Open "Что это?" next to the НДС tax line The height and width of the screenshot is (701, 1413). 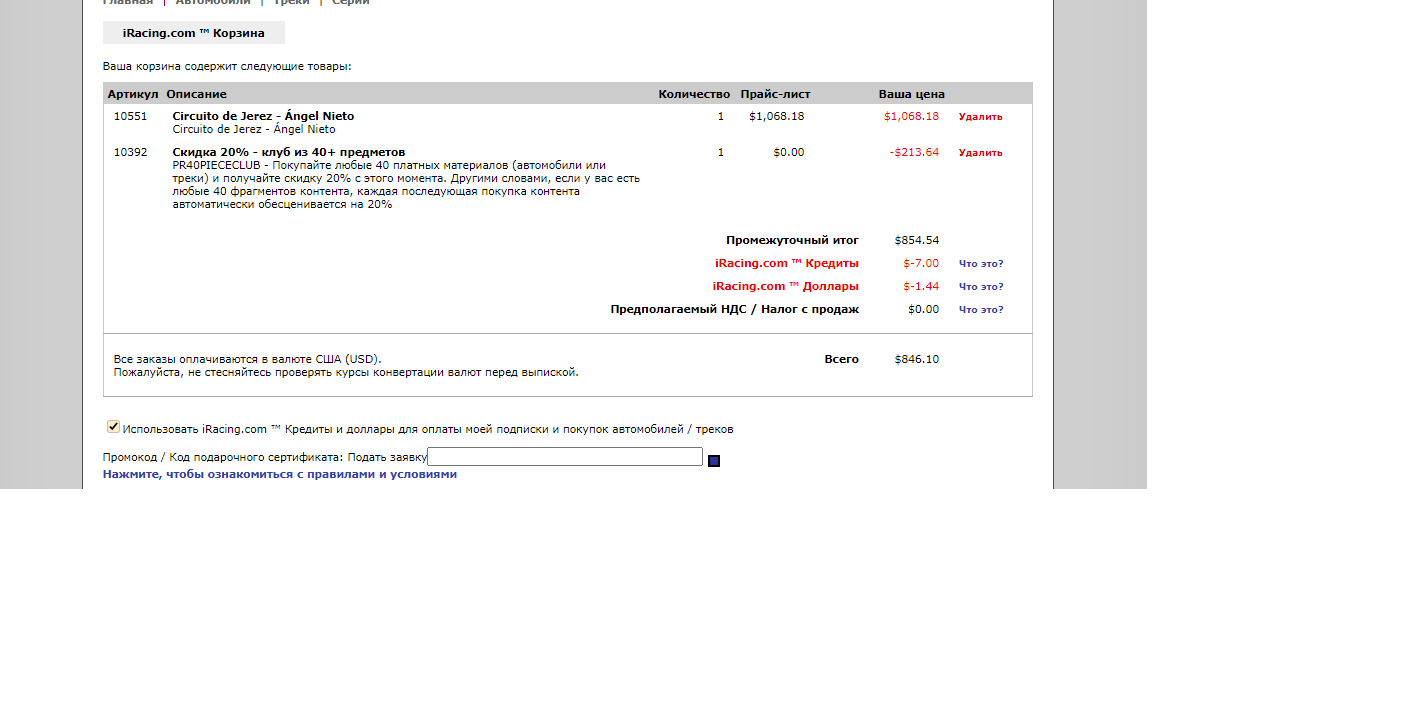(x=980, y=310)
